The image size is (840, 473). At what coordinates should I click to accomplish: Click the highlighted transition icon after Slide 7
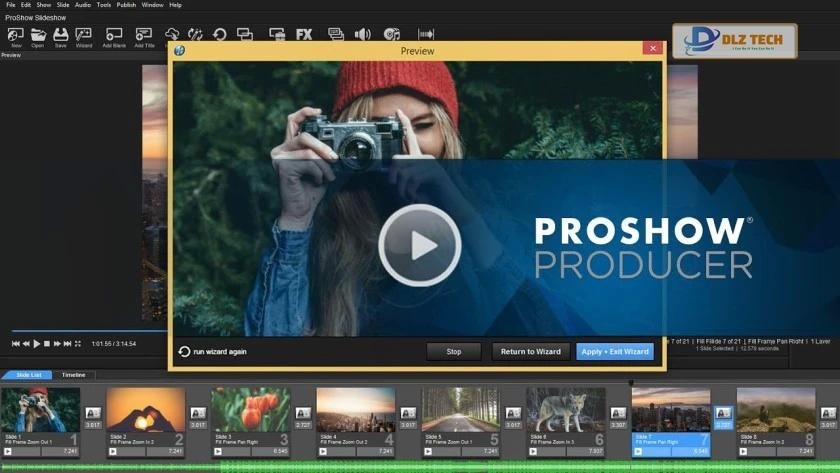coord(723,413)
